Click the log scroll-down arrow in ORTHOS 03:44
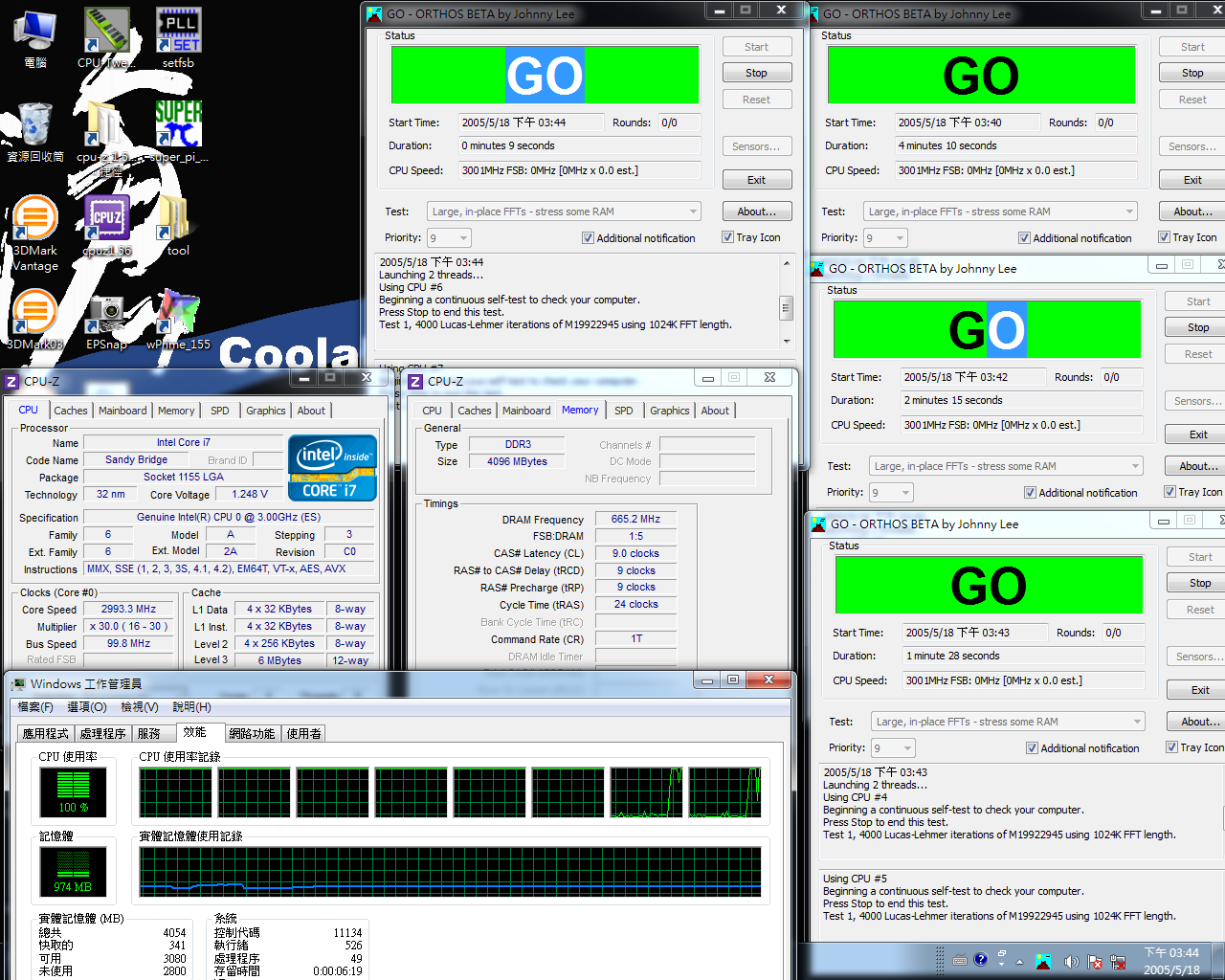 tap(787, 341)
